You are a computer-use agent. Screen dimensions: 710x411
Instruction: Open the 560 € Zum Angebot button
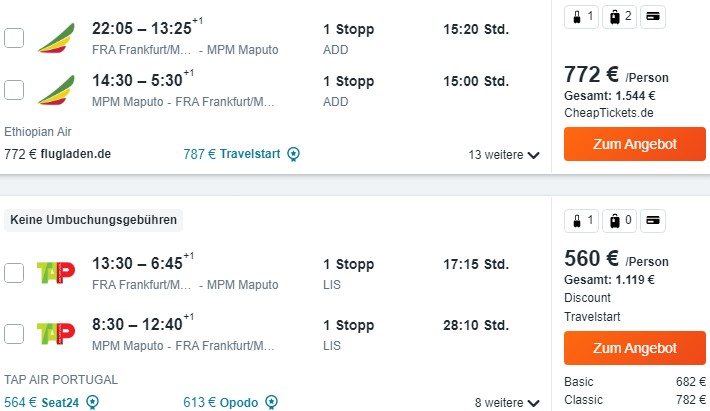(x=635, y=348)
